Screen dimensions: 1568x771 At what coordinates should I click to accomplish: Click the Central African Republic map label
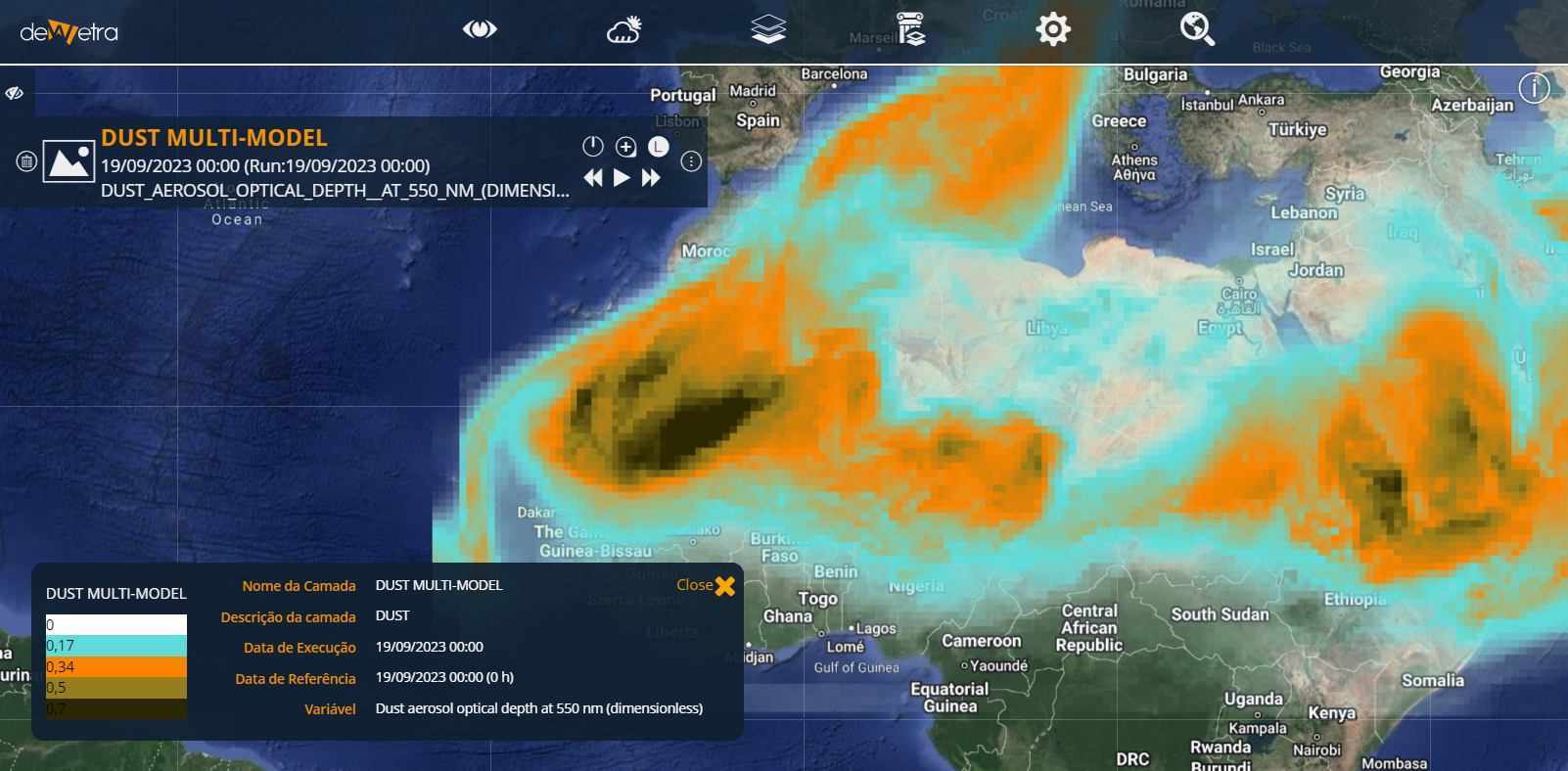tap(1089, 628)
